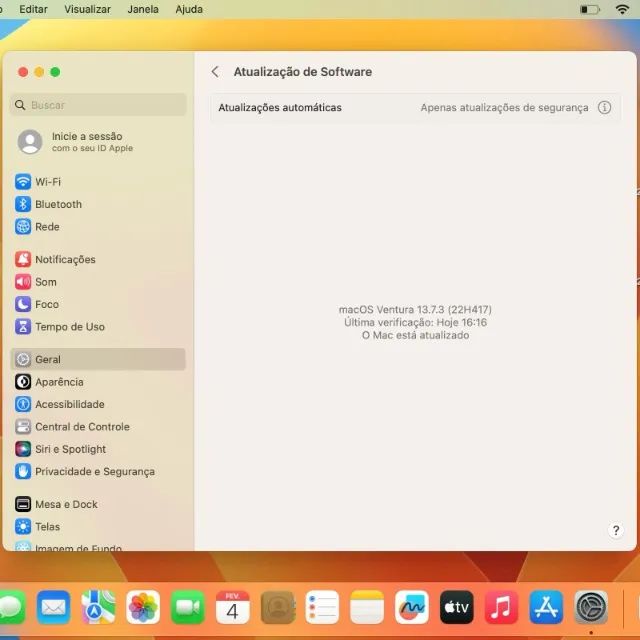This screenshot has width=640, height=640.
Task: Click info icon for automatic updates
Action: tap(604, 107)
